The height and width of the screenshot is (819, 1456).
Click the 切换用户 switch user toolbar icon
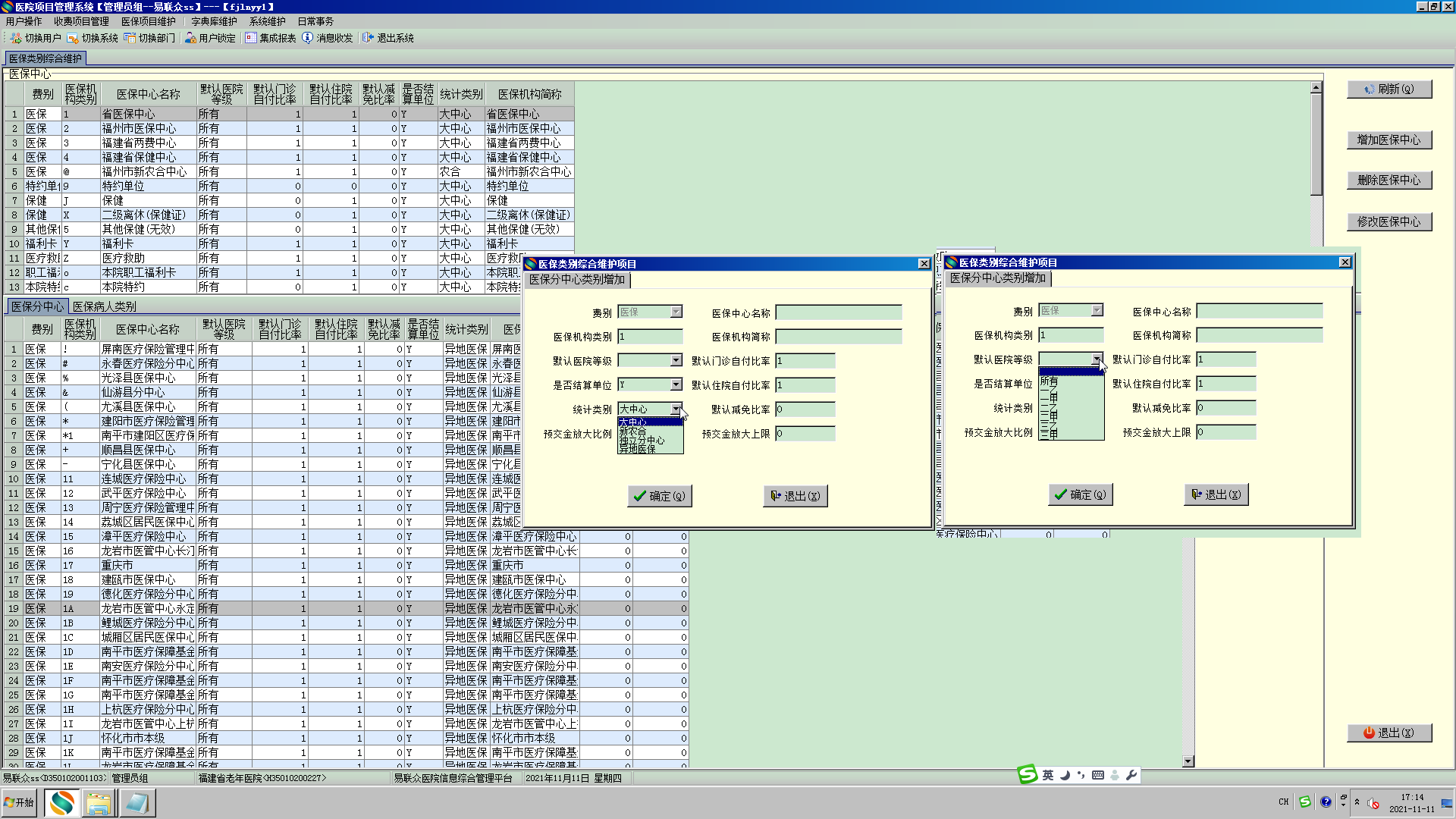click(x=16, y=38)
